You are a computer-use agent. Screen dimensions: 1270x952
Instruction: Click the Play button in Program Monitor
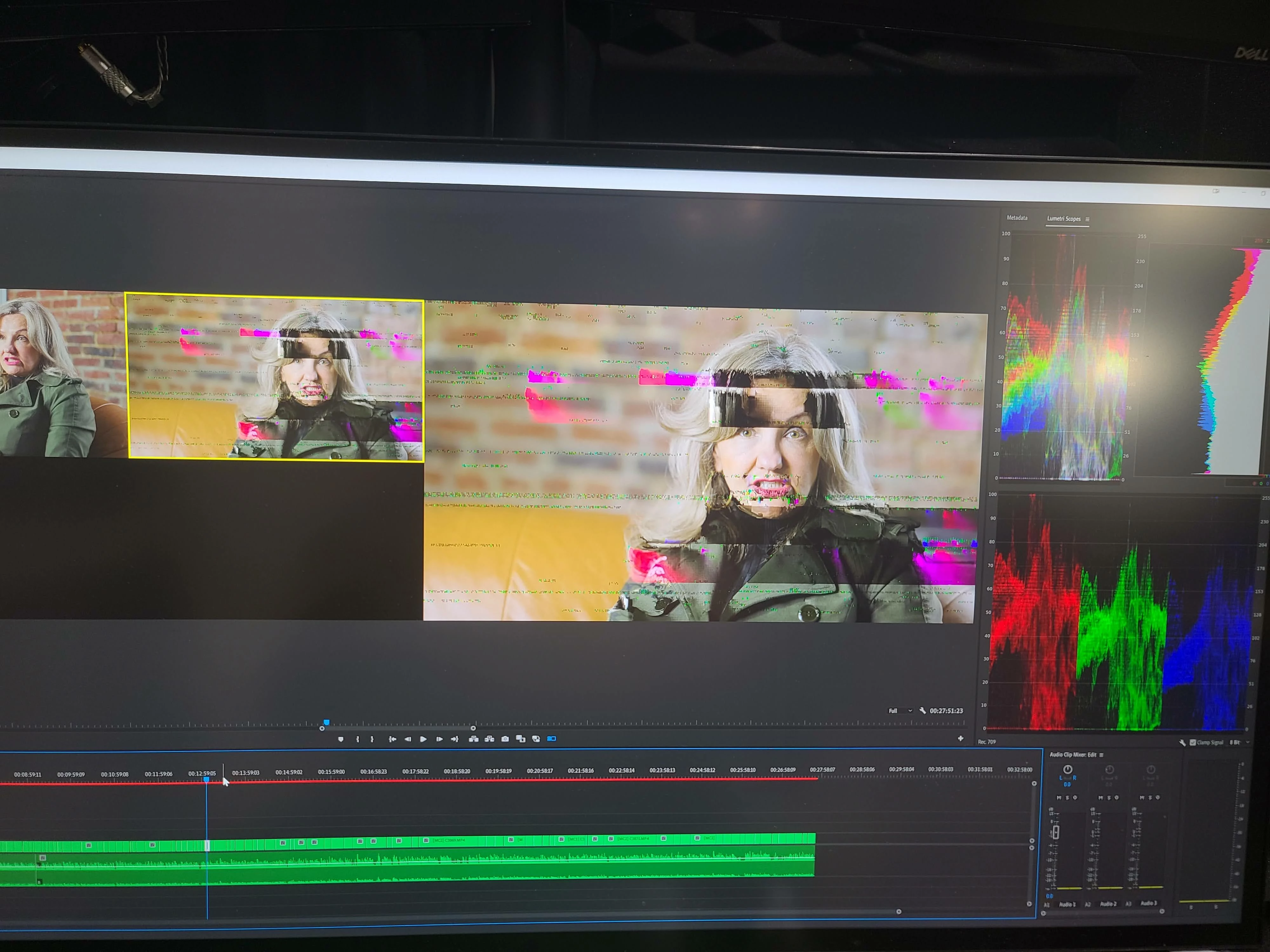[x=423, y=739]
